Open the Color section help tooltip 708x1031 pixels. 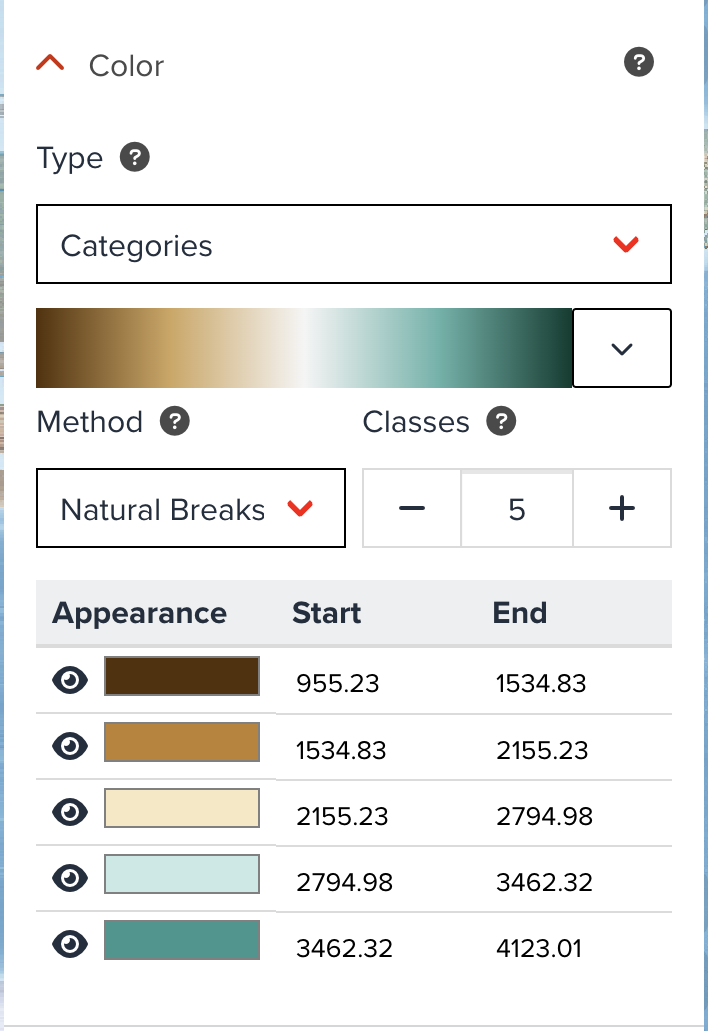(x=638, y=62)
